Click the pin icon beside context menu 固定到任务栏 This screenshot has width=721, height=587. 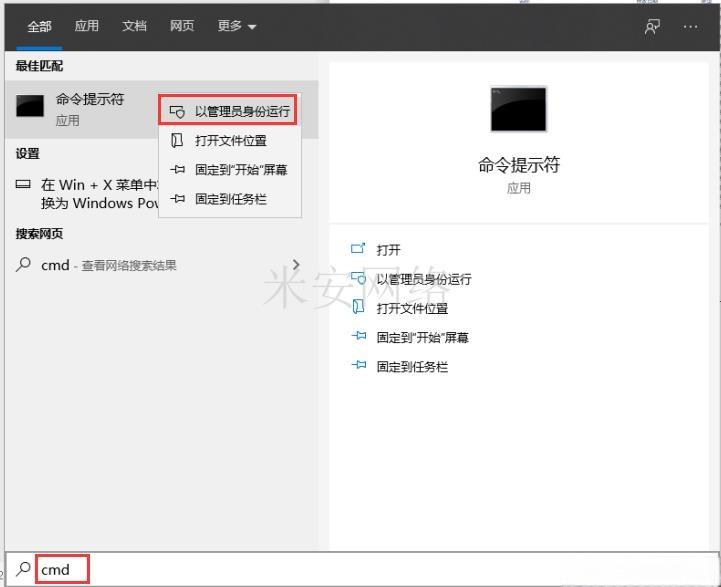pyautogui.click(x=177, y=199)
